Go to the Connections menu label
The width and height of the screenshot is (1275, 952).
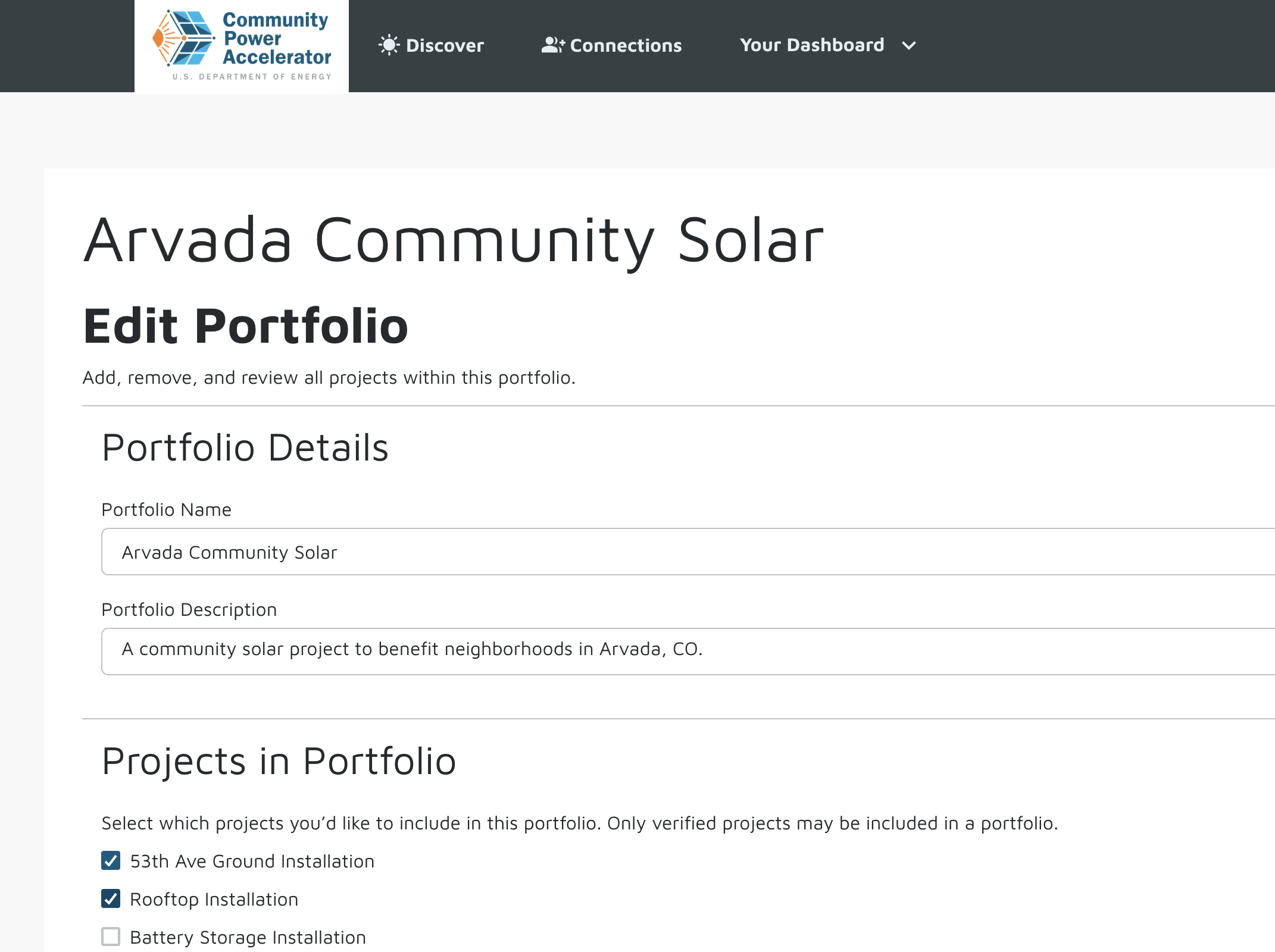point(626,46)
